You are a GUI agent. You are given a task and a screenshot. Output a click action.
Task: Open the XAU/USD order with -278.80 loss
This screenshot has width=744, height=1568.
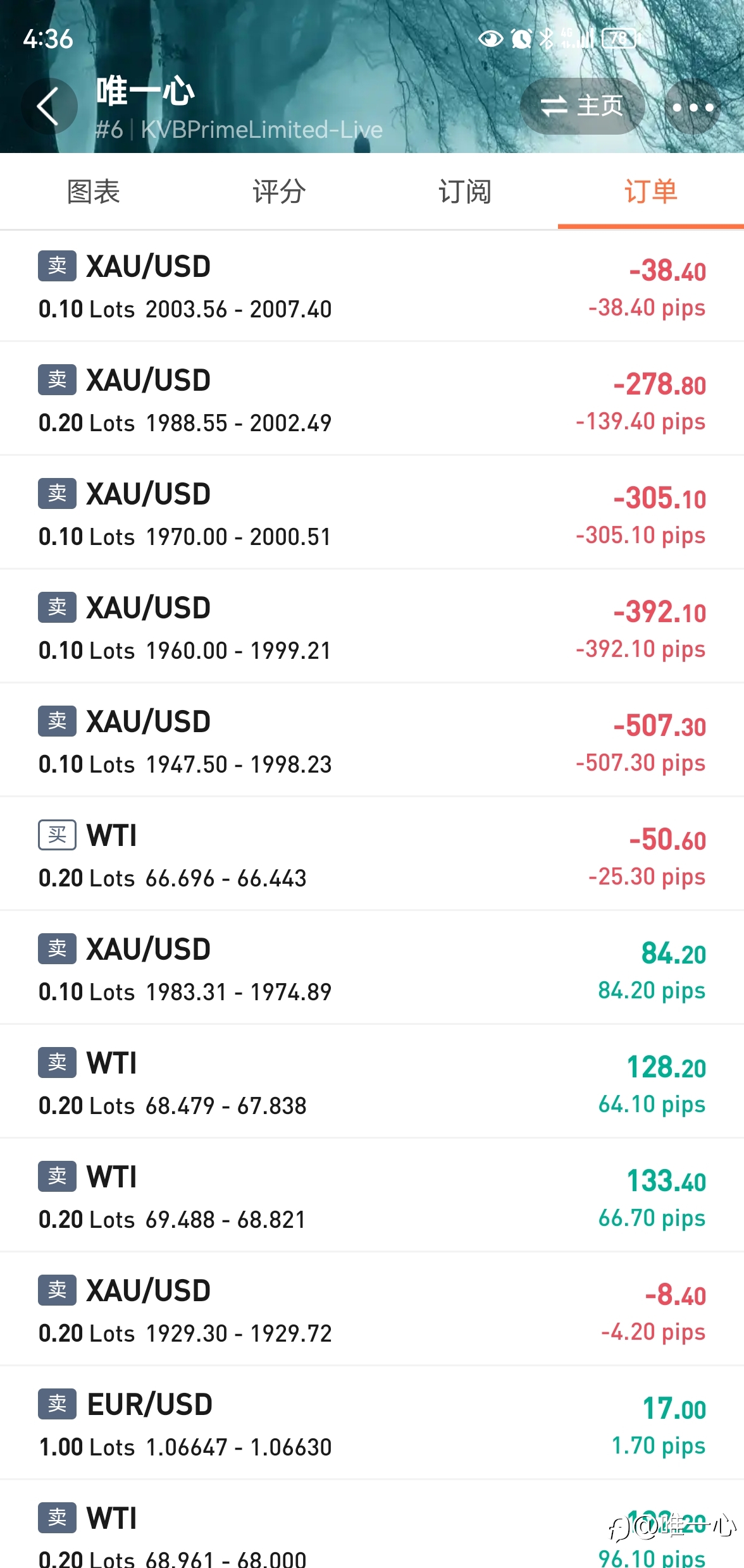(372, 399)
